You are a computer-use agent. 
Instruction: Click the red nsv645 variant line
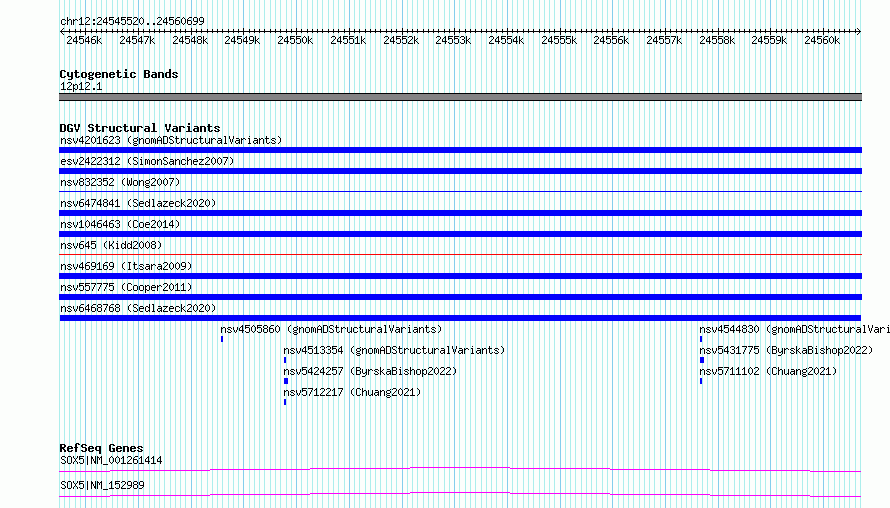(x=460, y=254)
